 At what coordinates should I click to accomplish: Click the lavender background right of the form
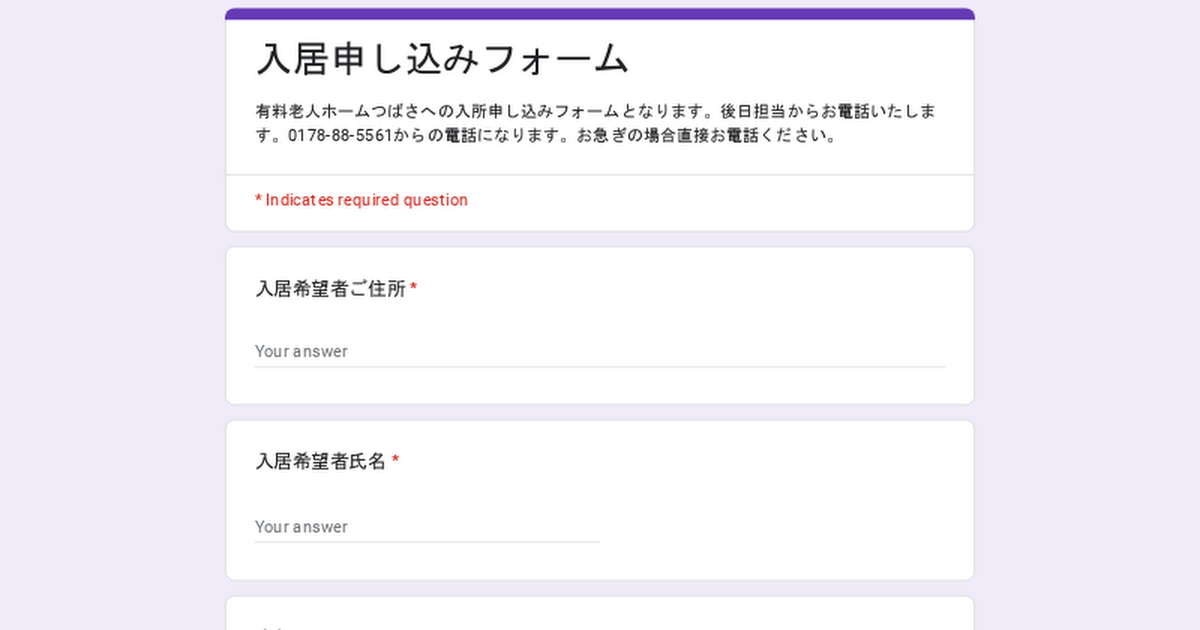(1087, 315)
